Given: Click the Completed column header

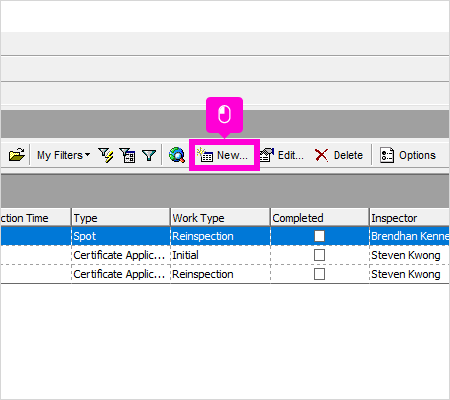Looking at the screenshot, I should 319,218.
